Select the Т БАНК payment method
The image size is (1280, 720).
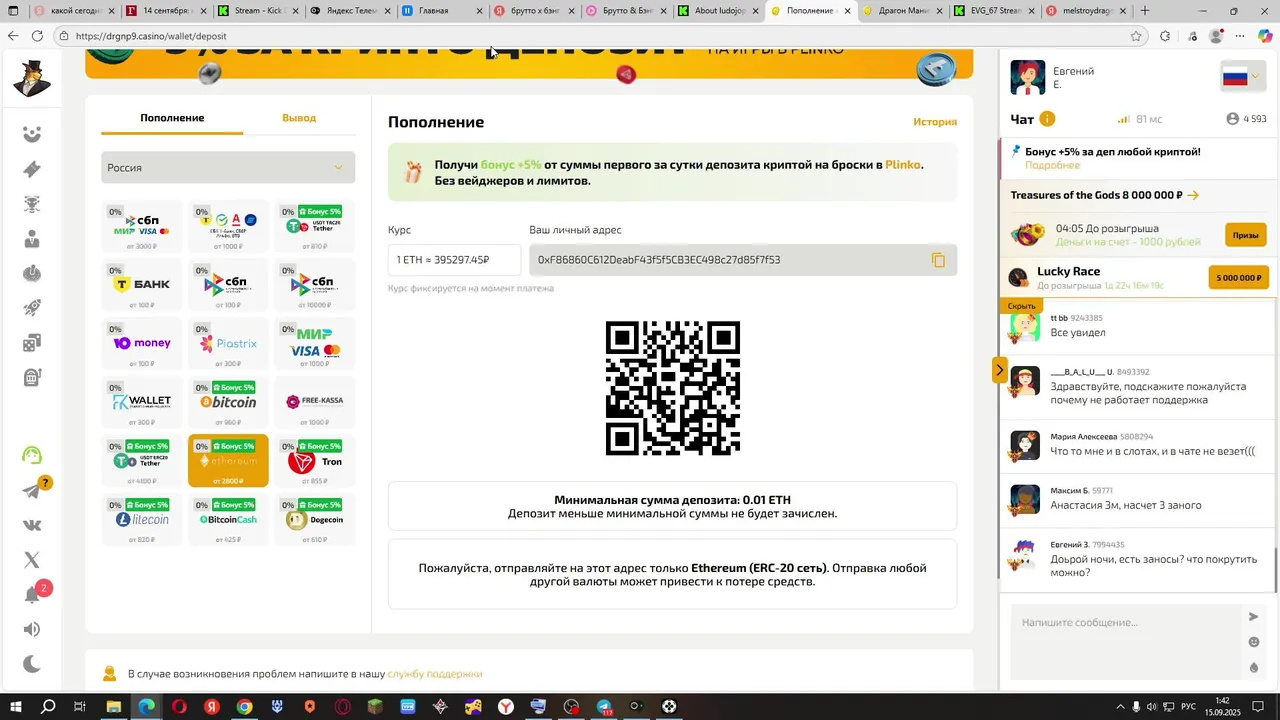[x=142, y=287]
